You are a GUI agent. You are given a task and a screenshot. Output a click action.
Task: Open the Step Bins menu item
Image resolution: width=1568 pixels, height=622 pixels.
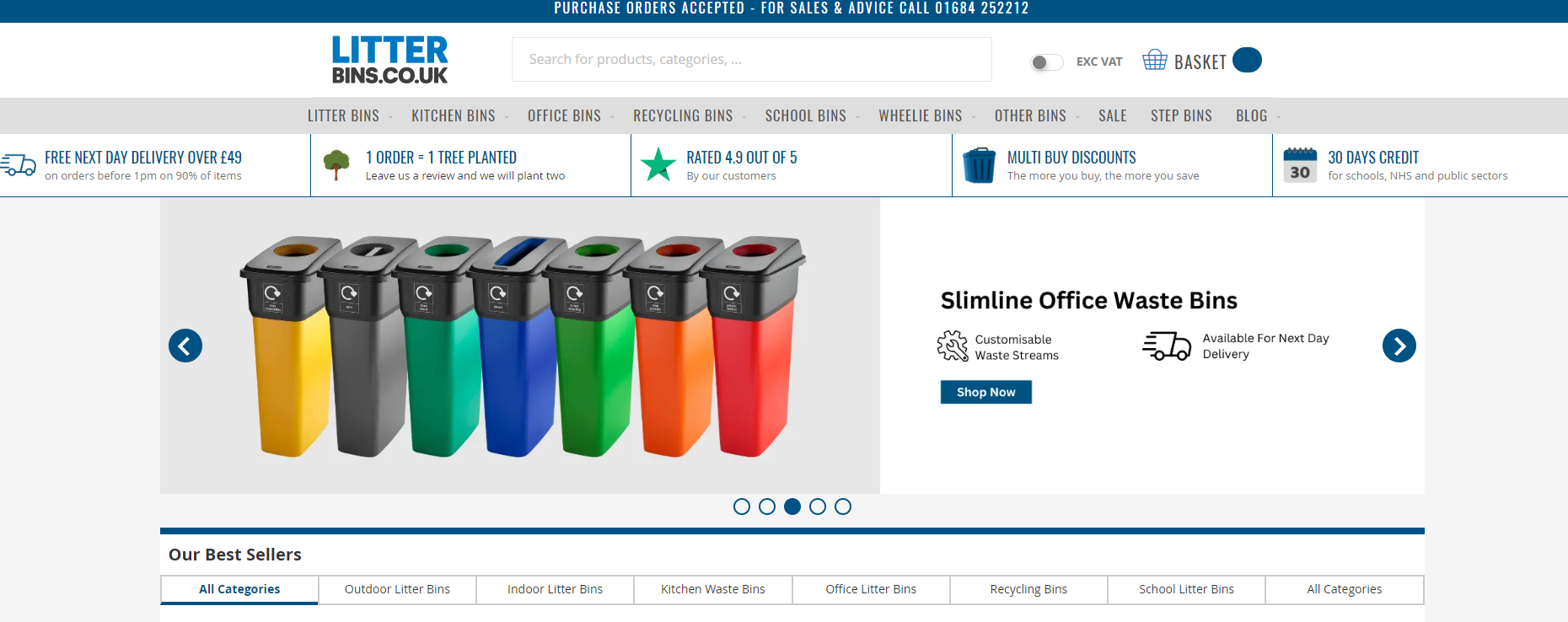(x=1181, y=115)
